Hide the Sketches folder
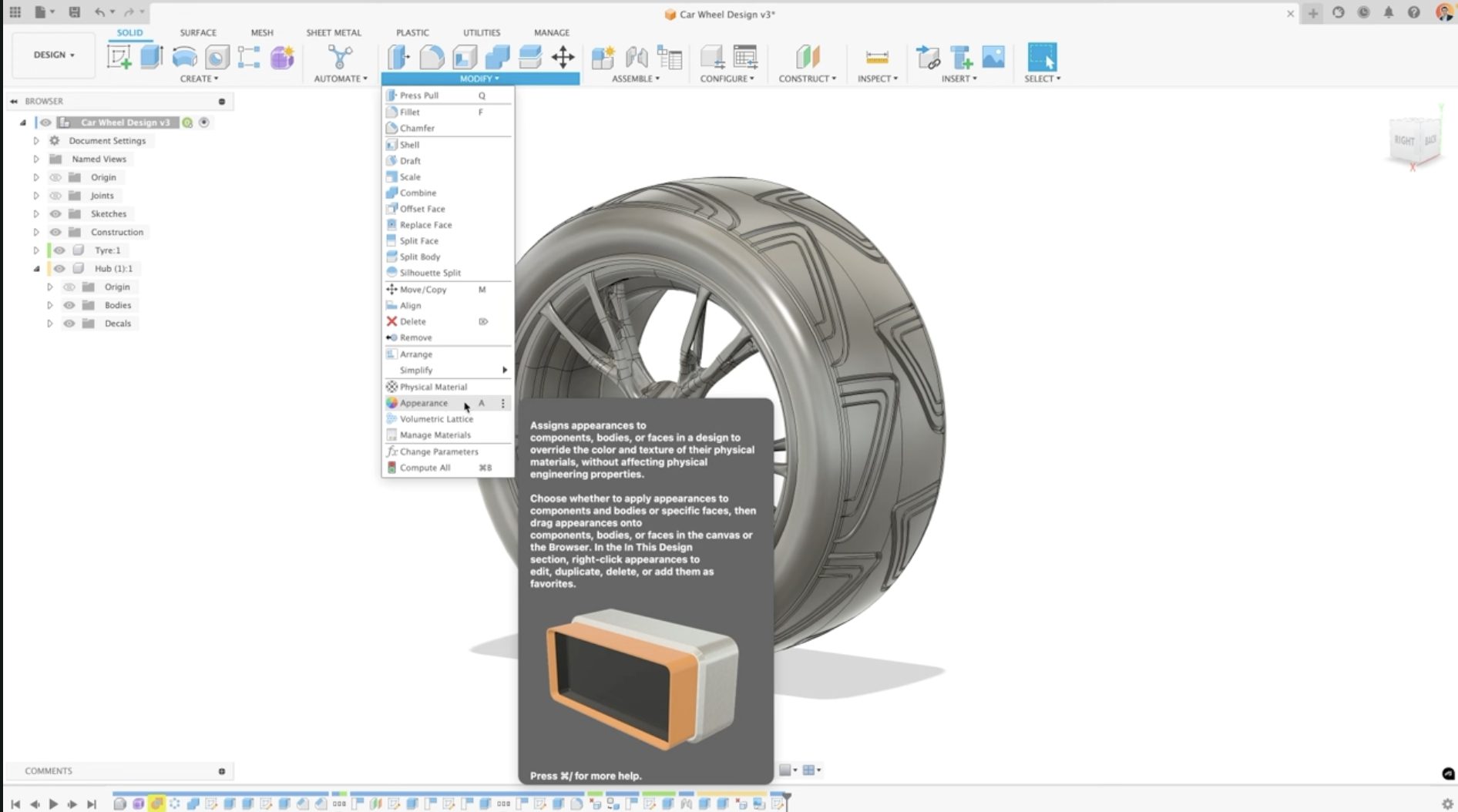The width and height of the screenshot is (1458, 812). tap(55, 213)
